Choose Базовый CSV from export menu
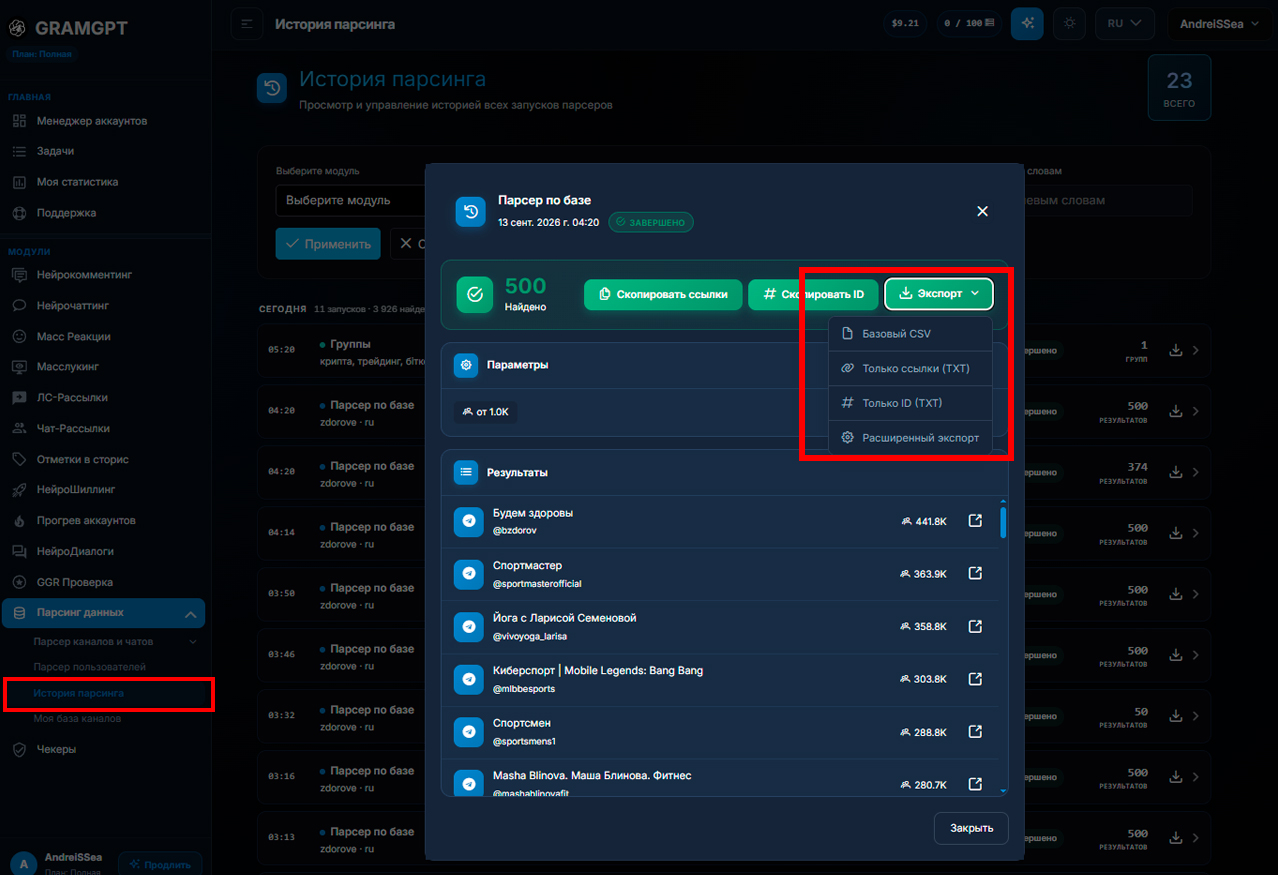The image size is (1278, 875). 910,334
